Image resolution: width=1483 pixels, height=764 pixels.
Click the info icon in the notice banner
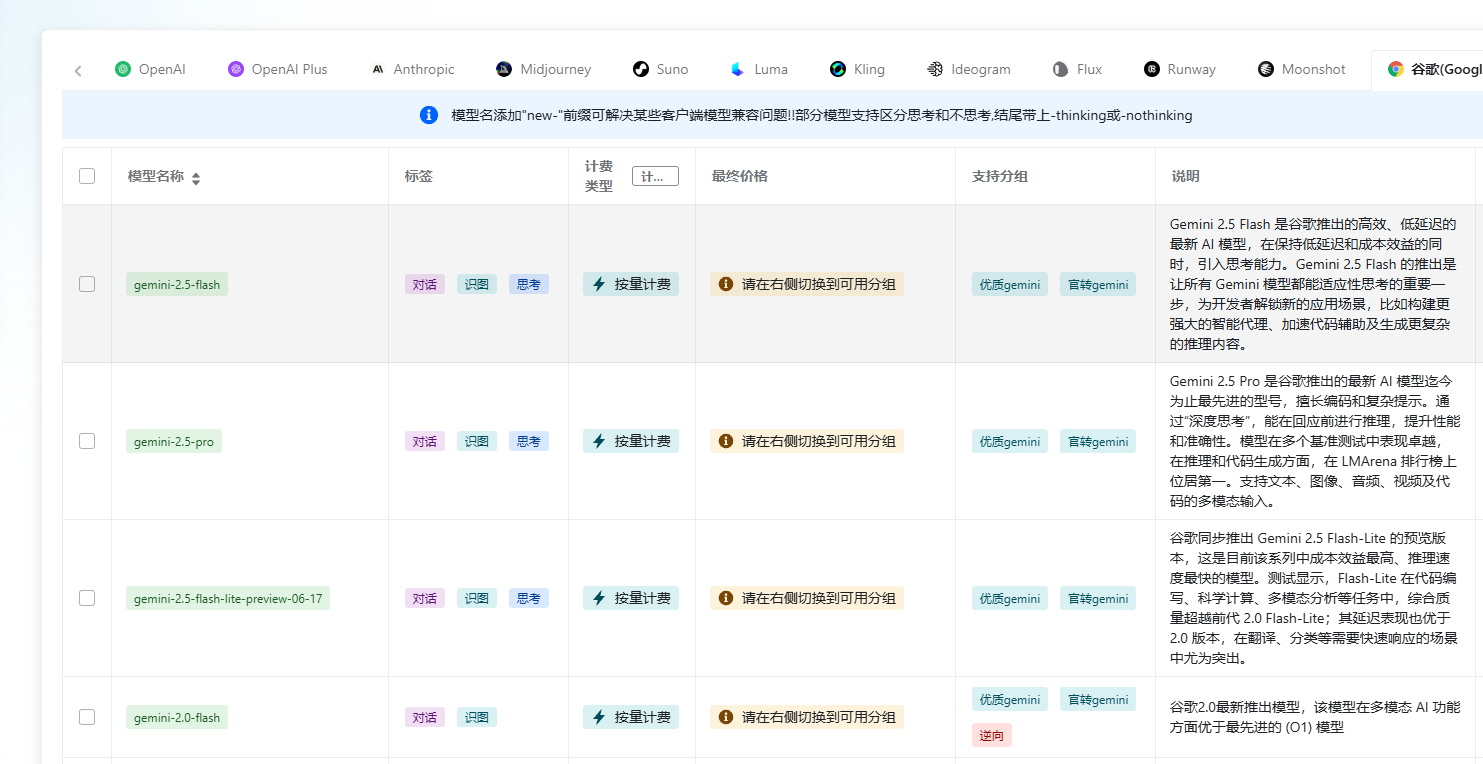coord(428,115)
